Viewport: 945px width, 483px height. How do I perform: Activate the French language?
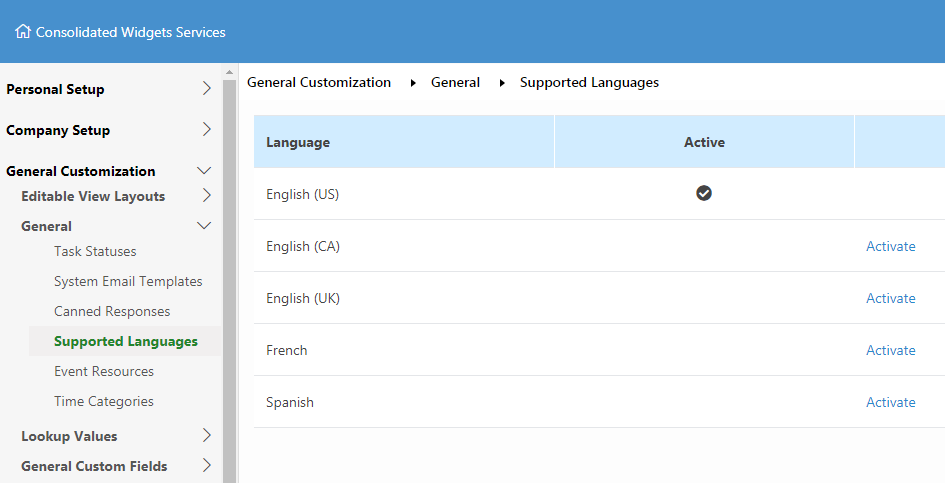pos(891,350)
